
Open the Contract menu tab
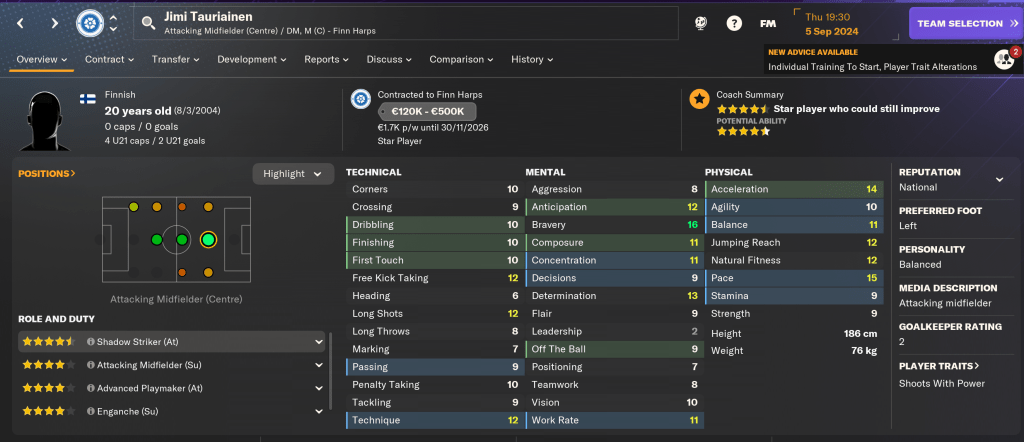(109, 59)
